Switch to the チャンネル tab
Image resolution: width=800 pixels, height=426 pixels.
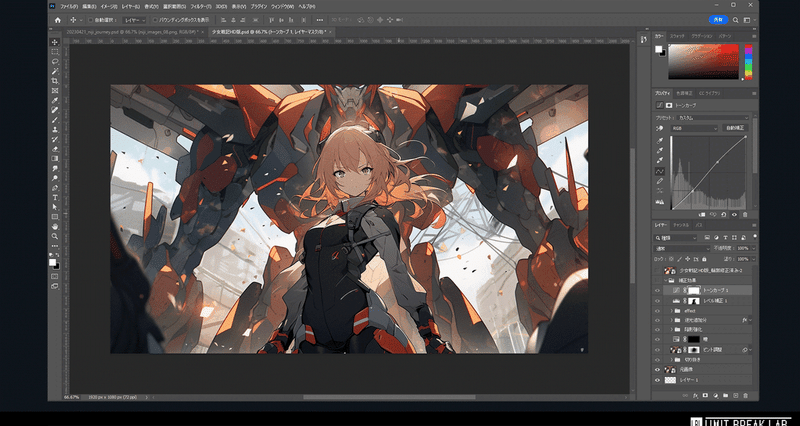tap(681, 225)
